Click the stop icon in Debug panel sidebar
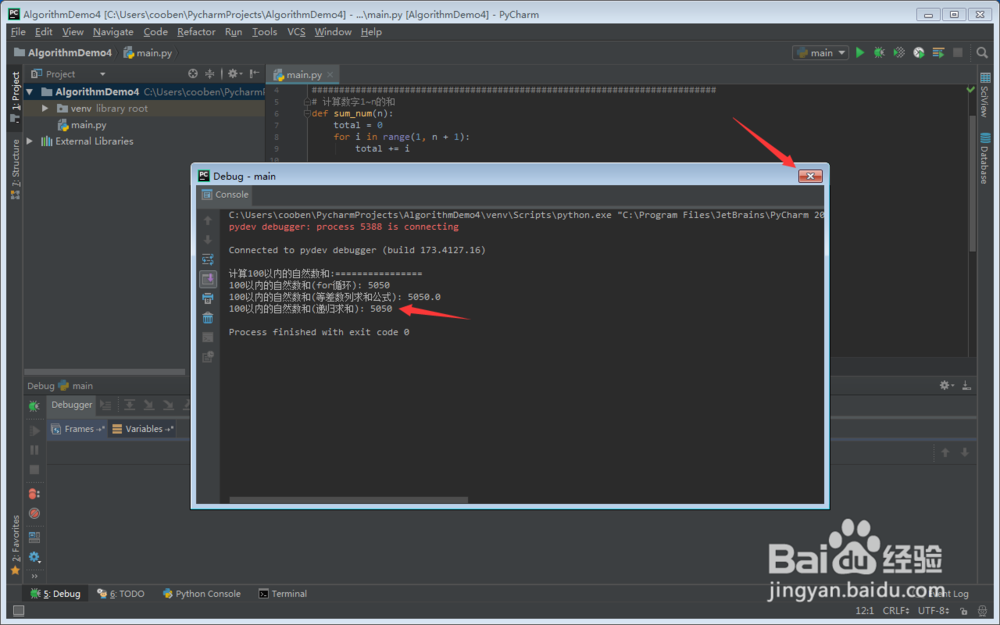Viewport: 1000px width, 625px height. [34, 470]
